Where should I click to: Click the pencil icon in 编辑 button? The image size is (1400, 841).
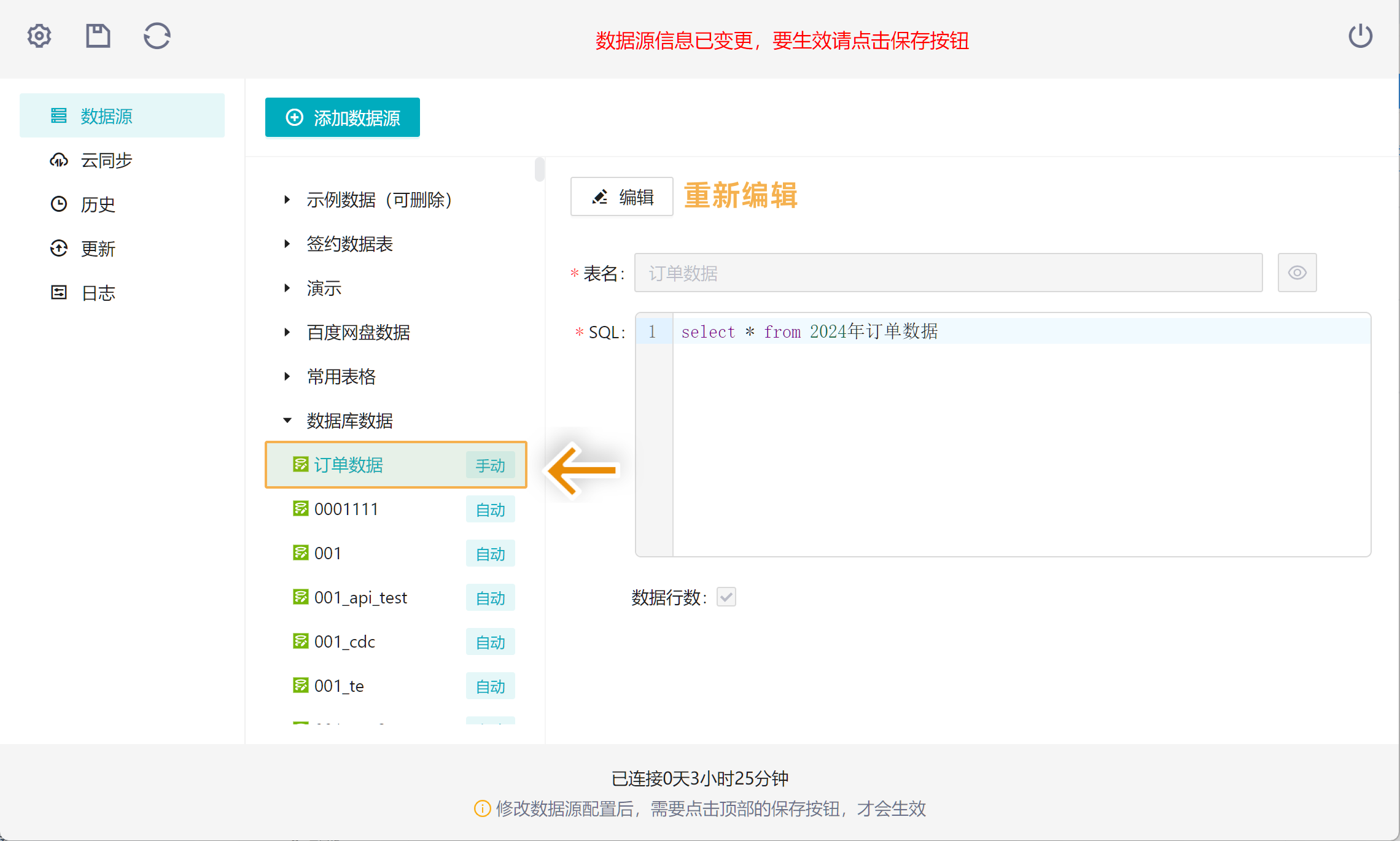pos(599,196)
